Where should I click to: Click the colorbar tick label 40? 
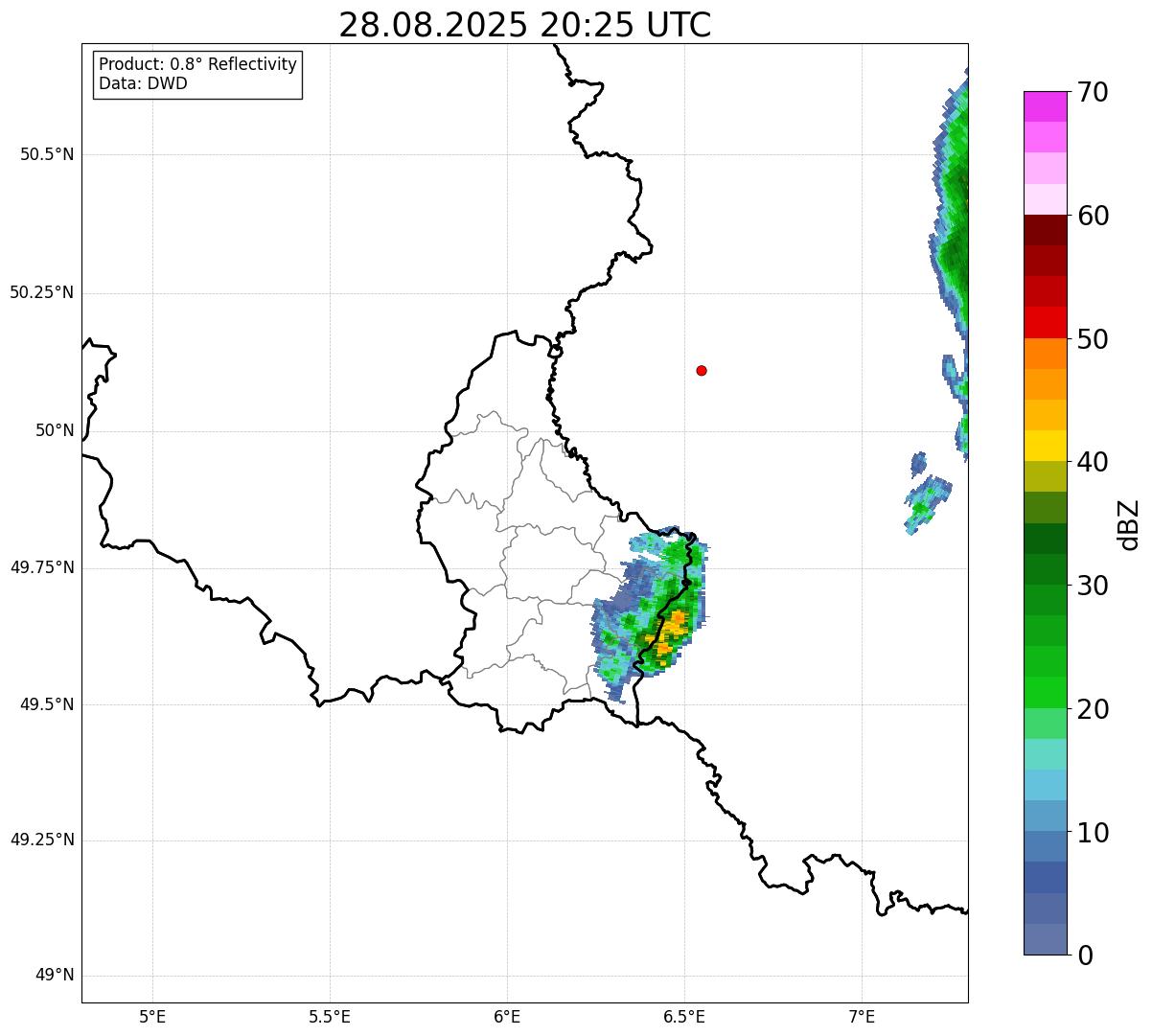click(x=1093, y=462)
